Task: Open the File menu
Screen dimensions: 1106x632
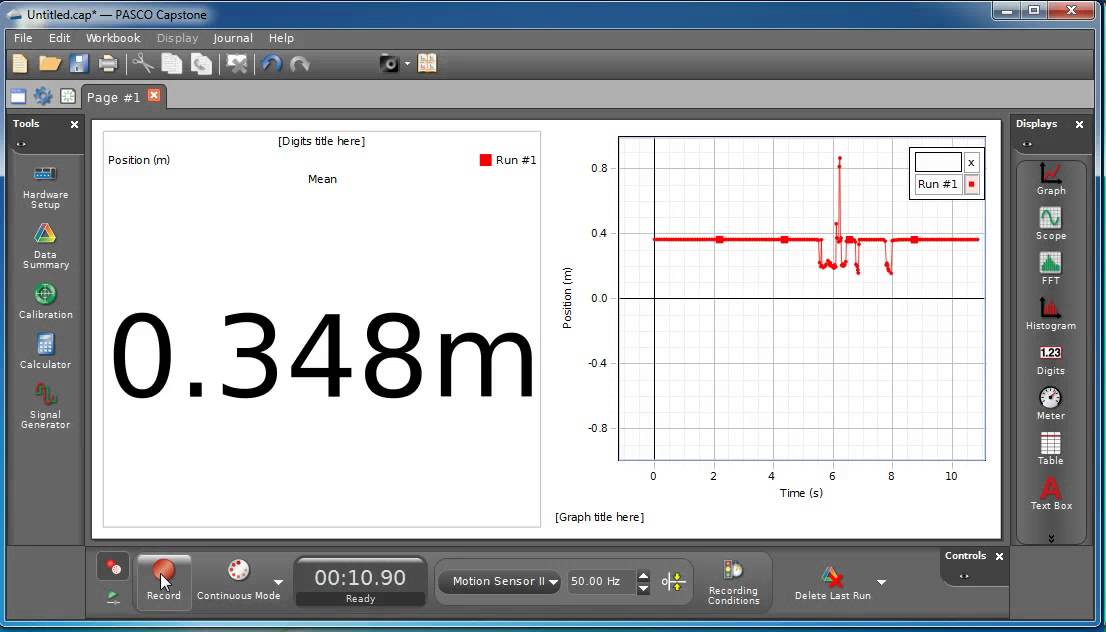Action: 23,38
